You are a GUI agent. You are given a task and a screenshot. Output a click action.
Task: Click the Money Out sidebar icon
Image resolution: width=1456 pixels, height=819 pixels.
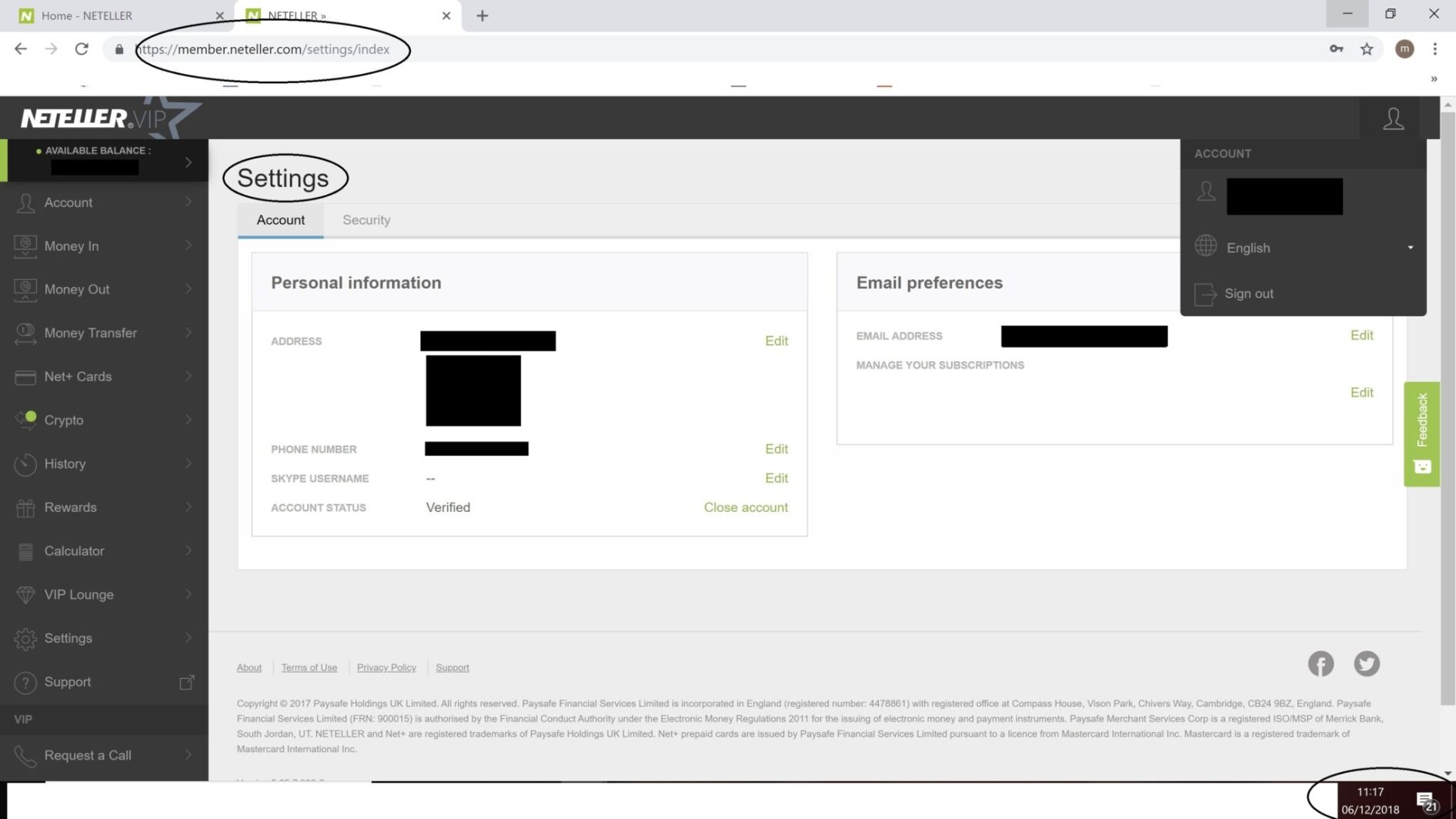(x=25, y=289)
